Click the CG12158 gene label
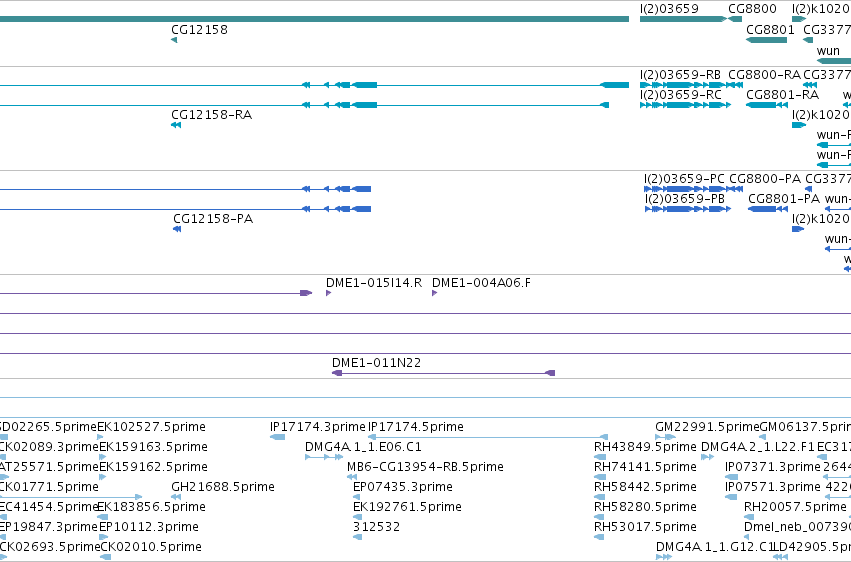Screen dimensions: 851x562 (199, 30)
